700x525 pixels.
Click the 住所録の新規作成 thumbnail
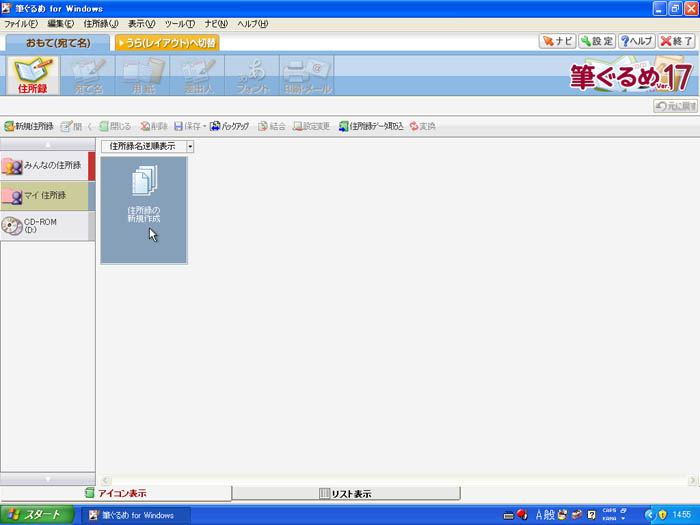pyautogui.click(x=143, y=210)
